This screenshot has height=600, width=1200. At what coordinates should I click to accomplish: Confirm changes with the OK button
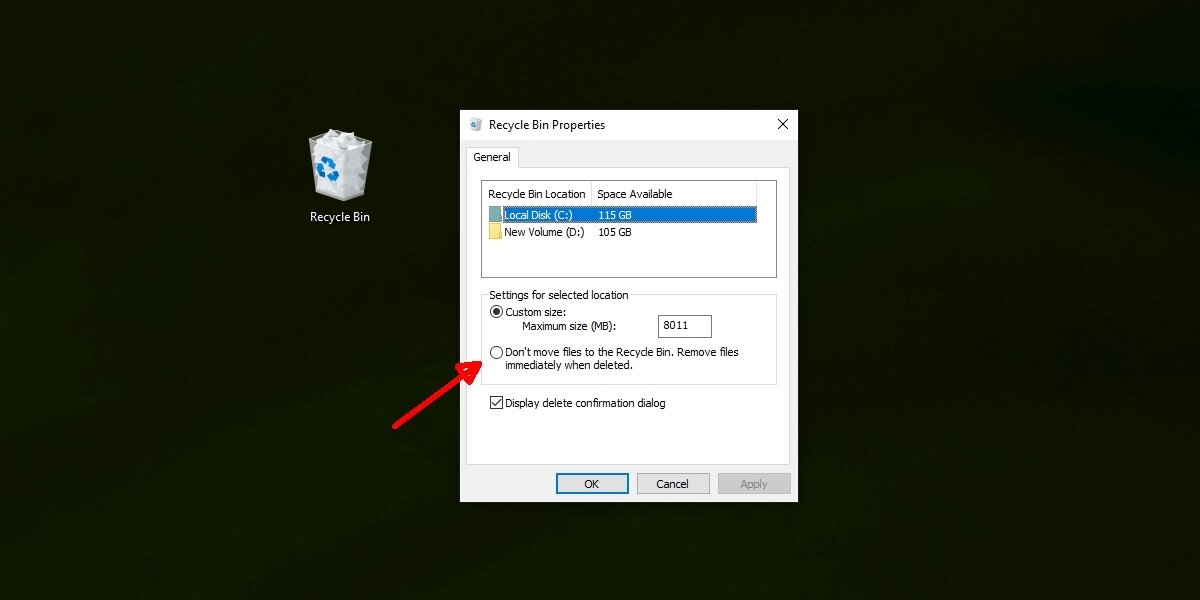592,483
